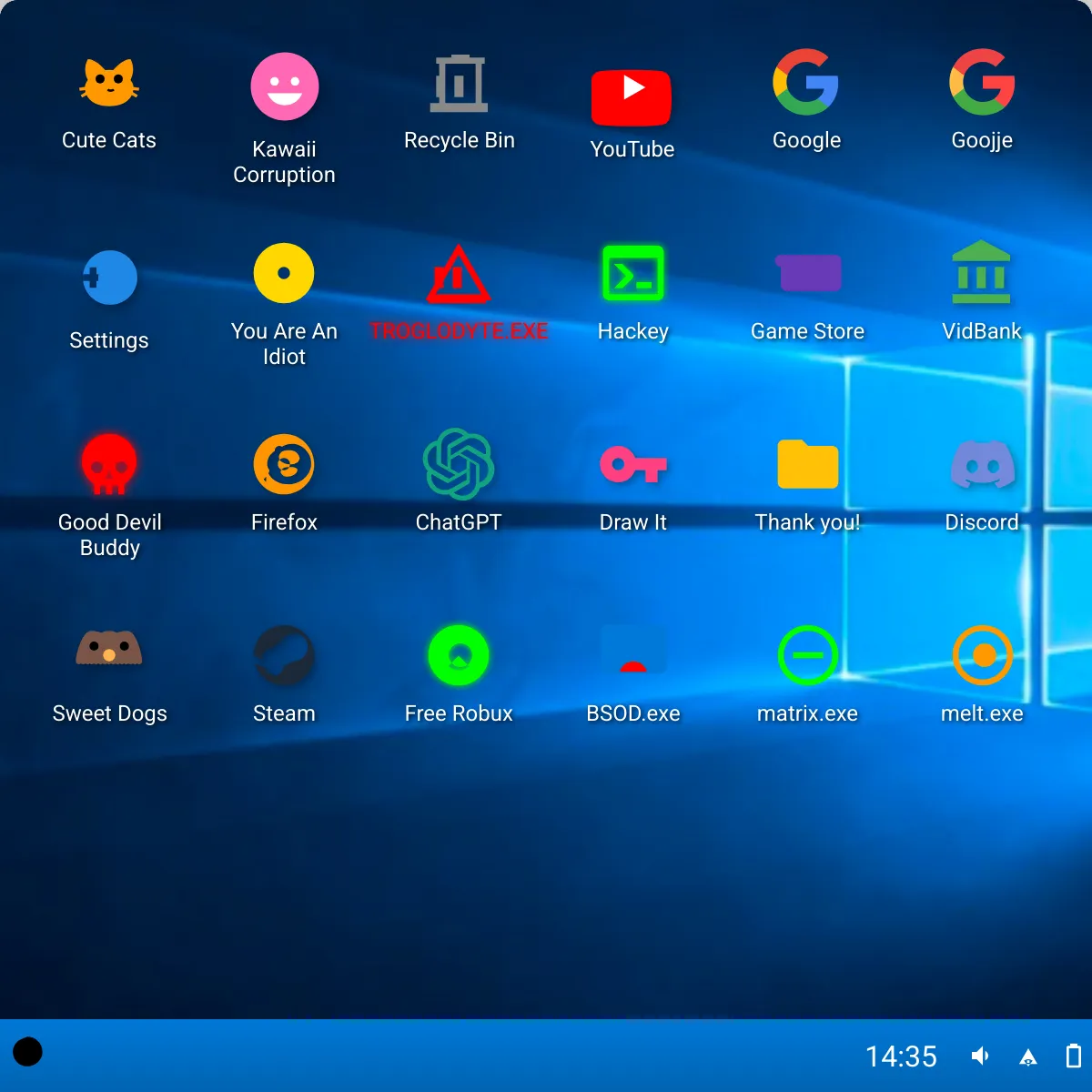
Task: Open the VidBank bank icon
Action: 982,272
